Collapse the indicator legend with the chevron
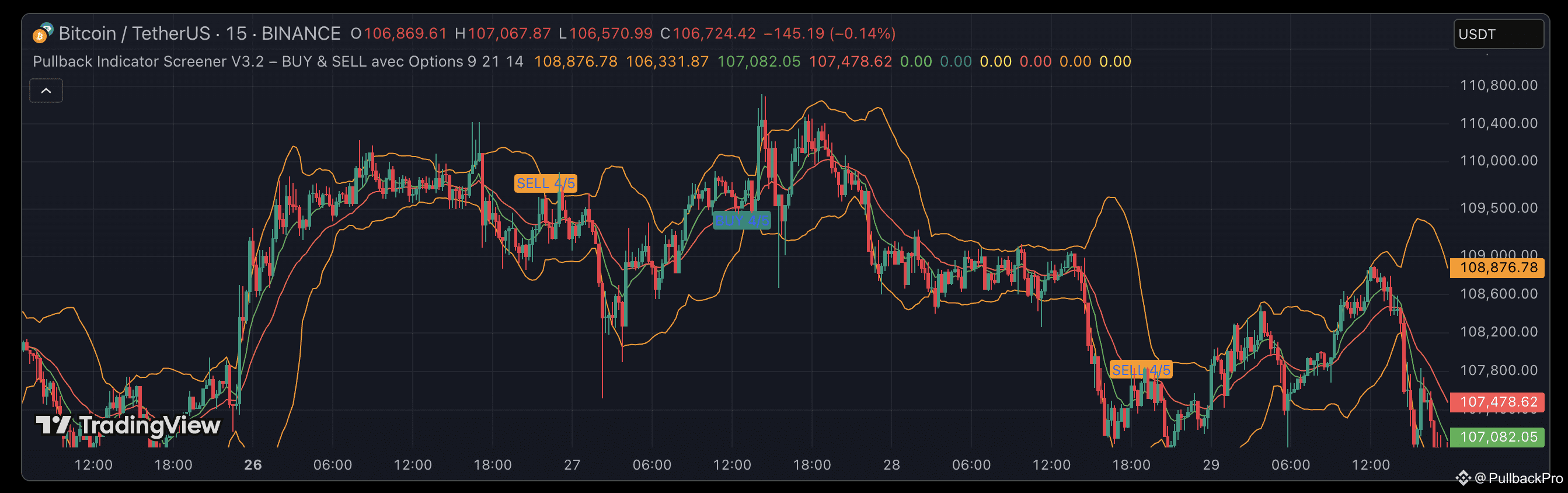 [46, 91]
